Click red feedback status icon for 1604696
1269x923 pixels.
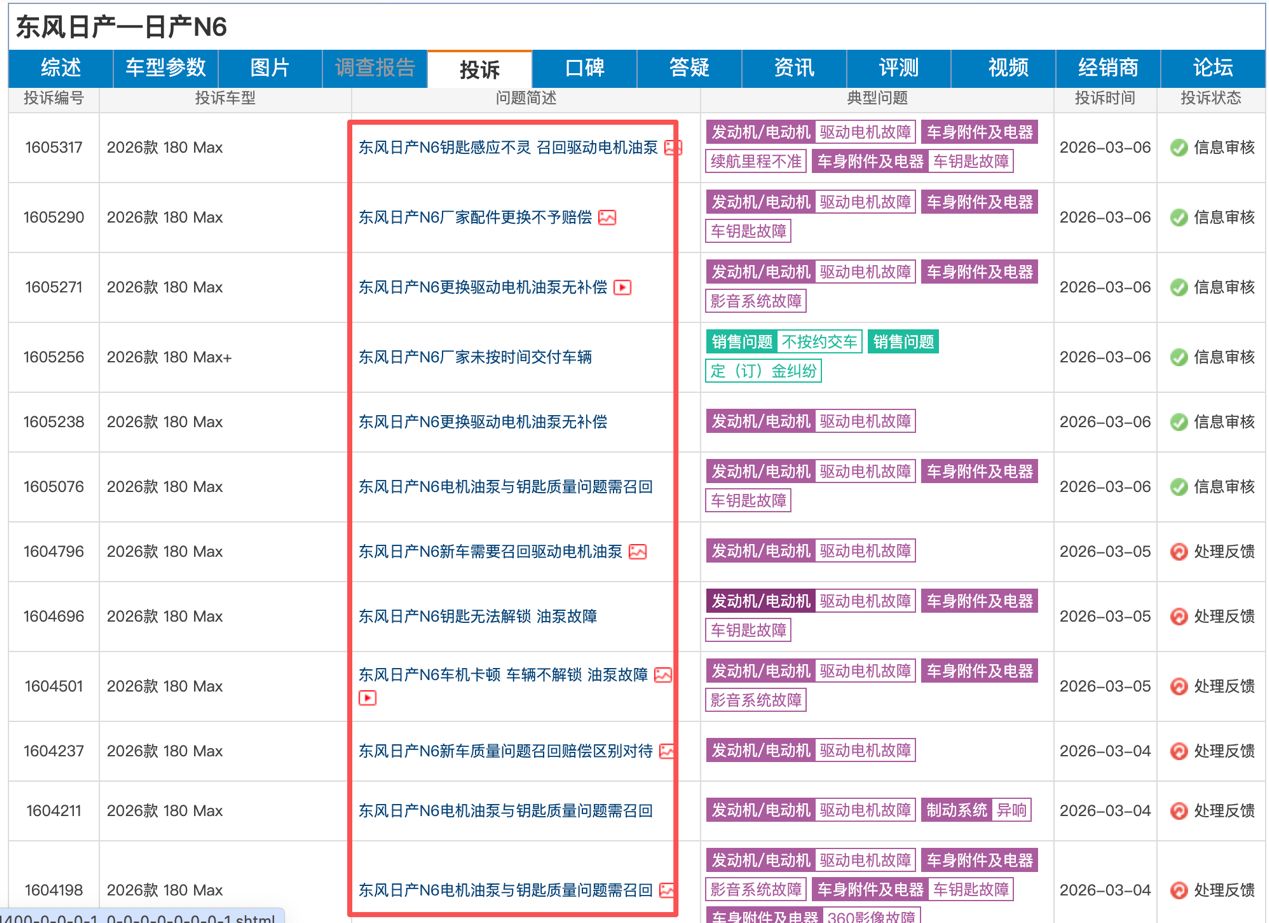1178,616
